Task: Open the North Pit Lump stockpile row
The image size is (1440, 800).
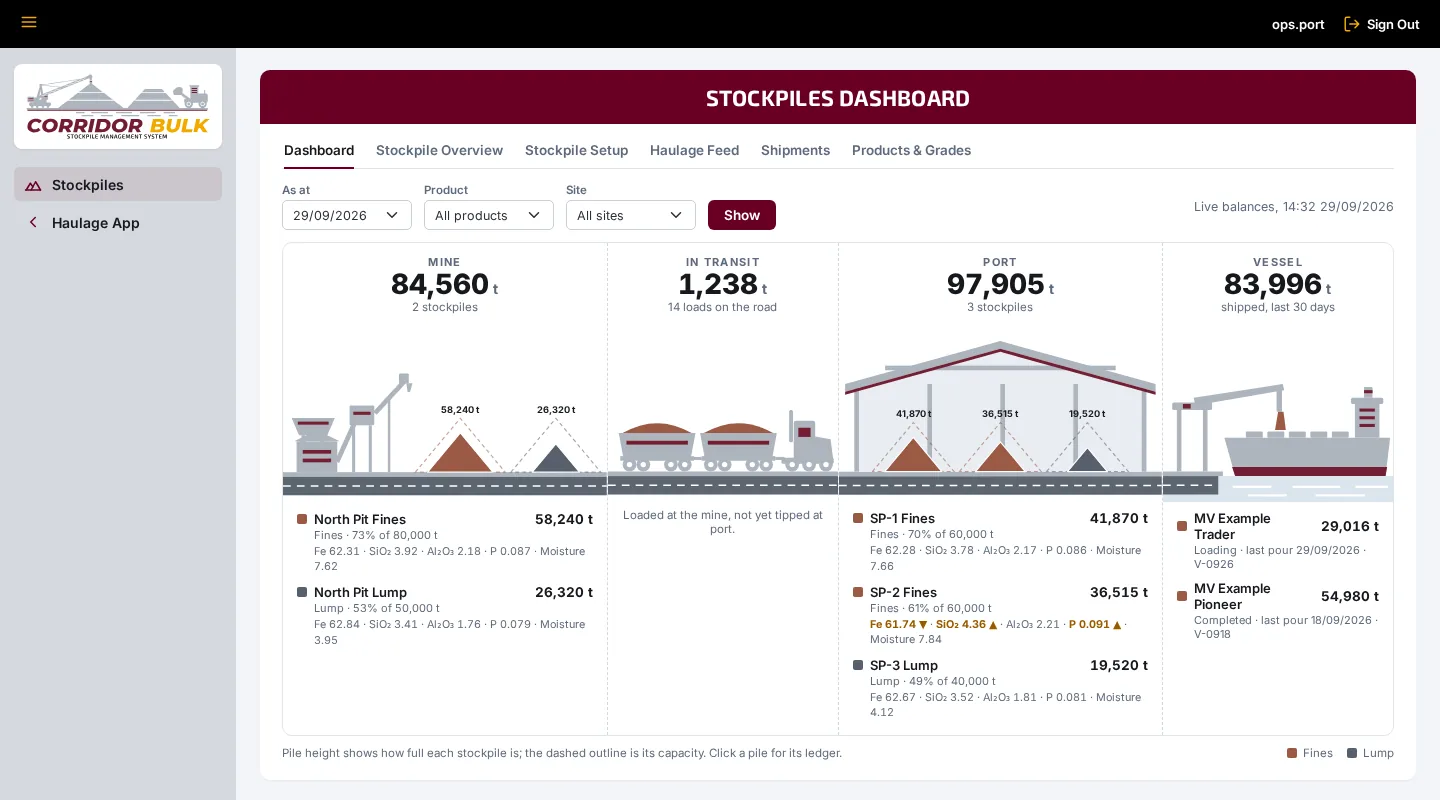Action: coord(445,615)
